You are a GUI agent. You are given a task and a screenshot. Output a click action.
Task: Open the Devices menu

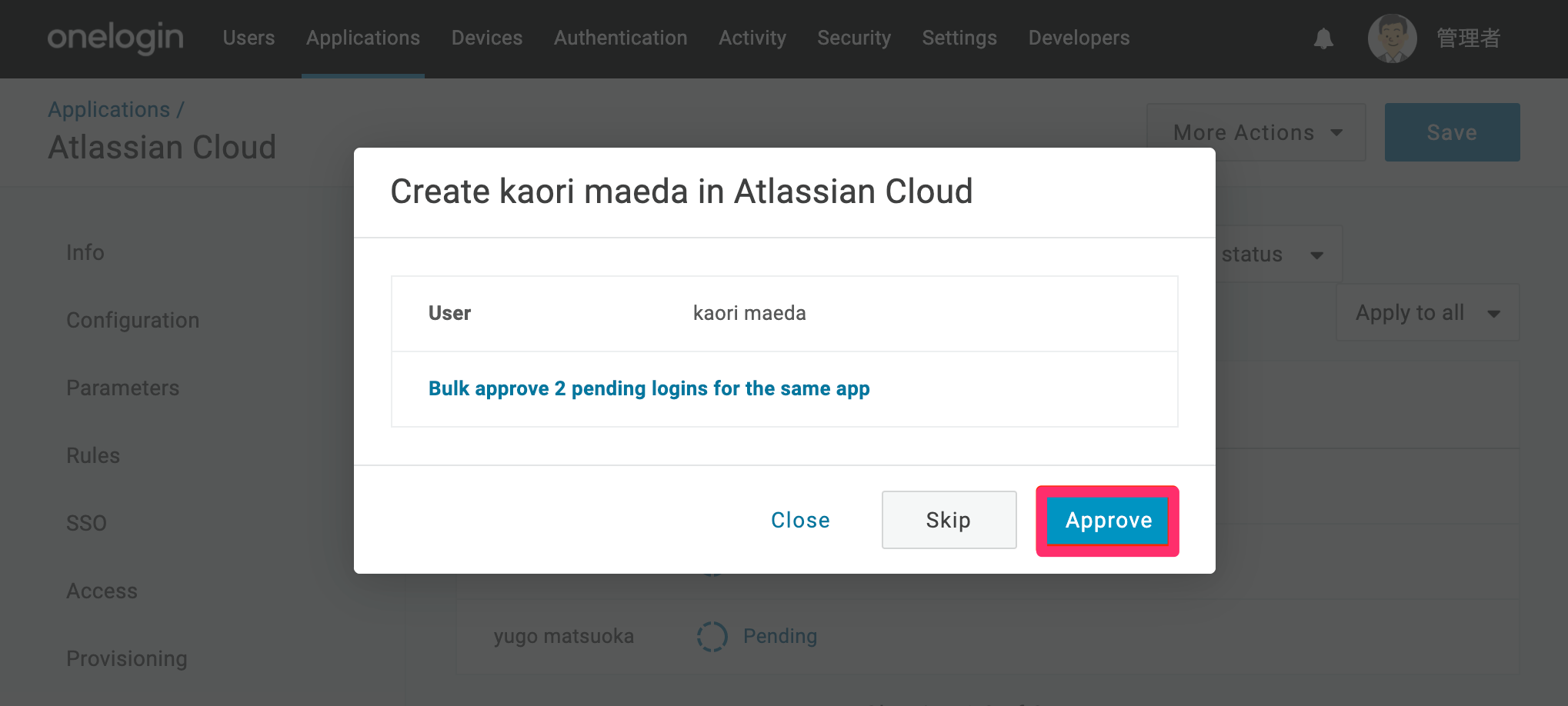[x=487, y=38]
